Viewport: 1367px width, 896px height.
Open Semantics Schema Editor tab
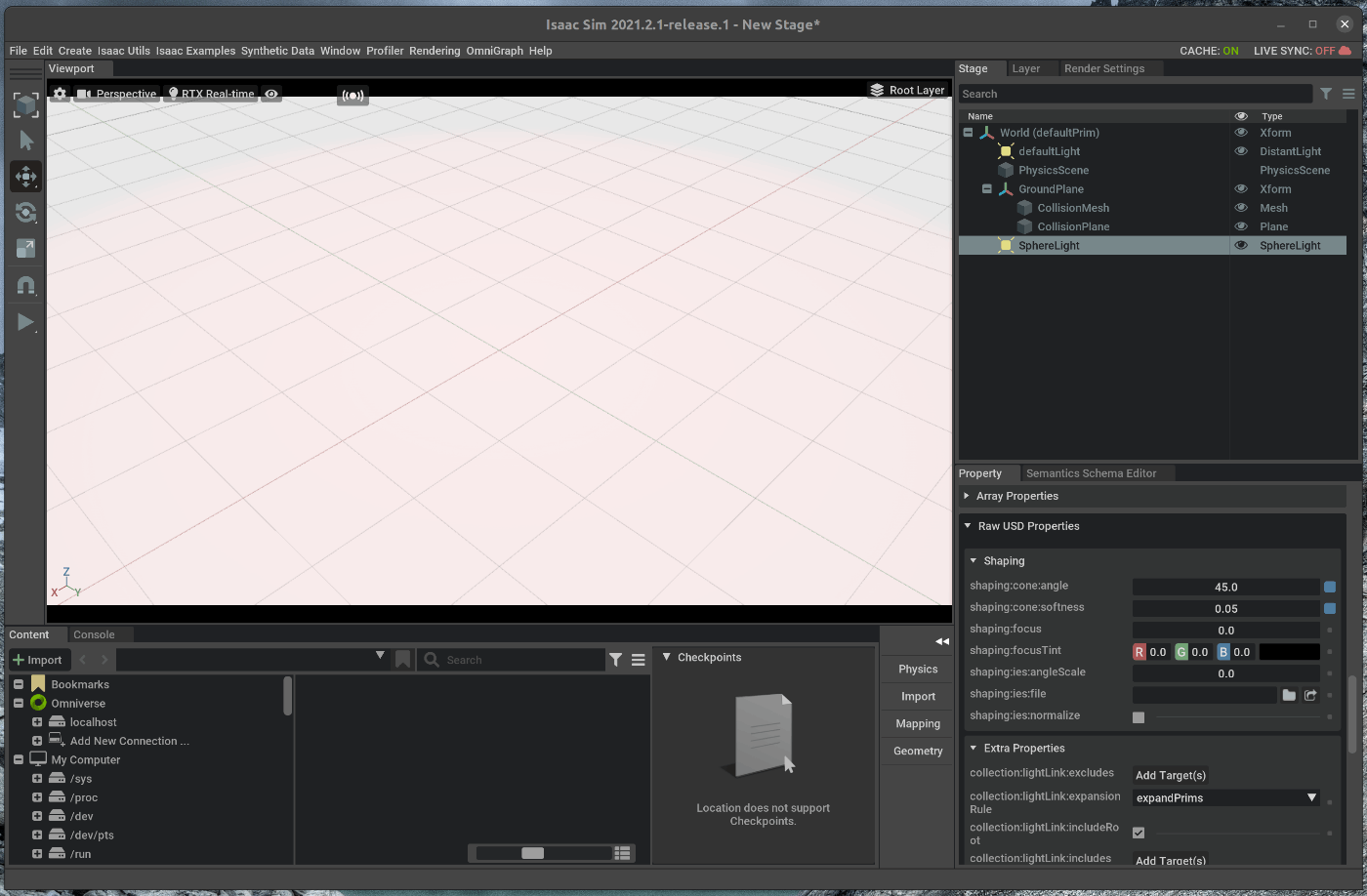click(x=1091, y=473)
